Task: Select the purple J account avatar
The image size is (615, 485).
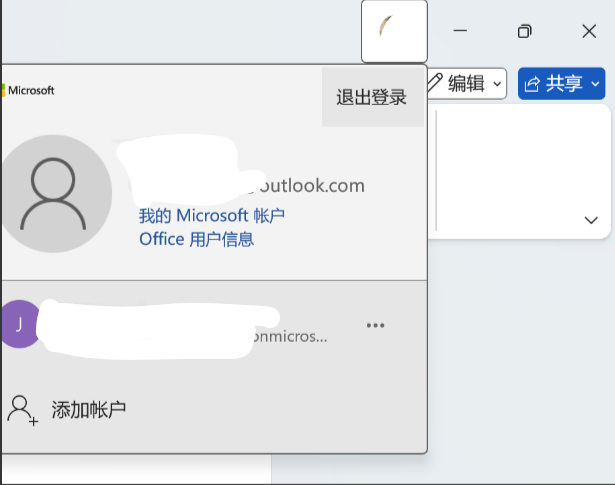Action: pos(20,324)
